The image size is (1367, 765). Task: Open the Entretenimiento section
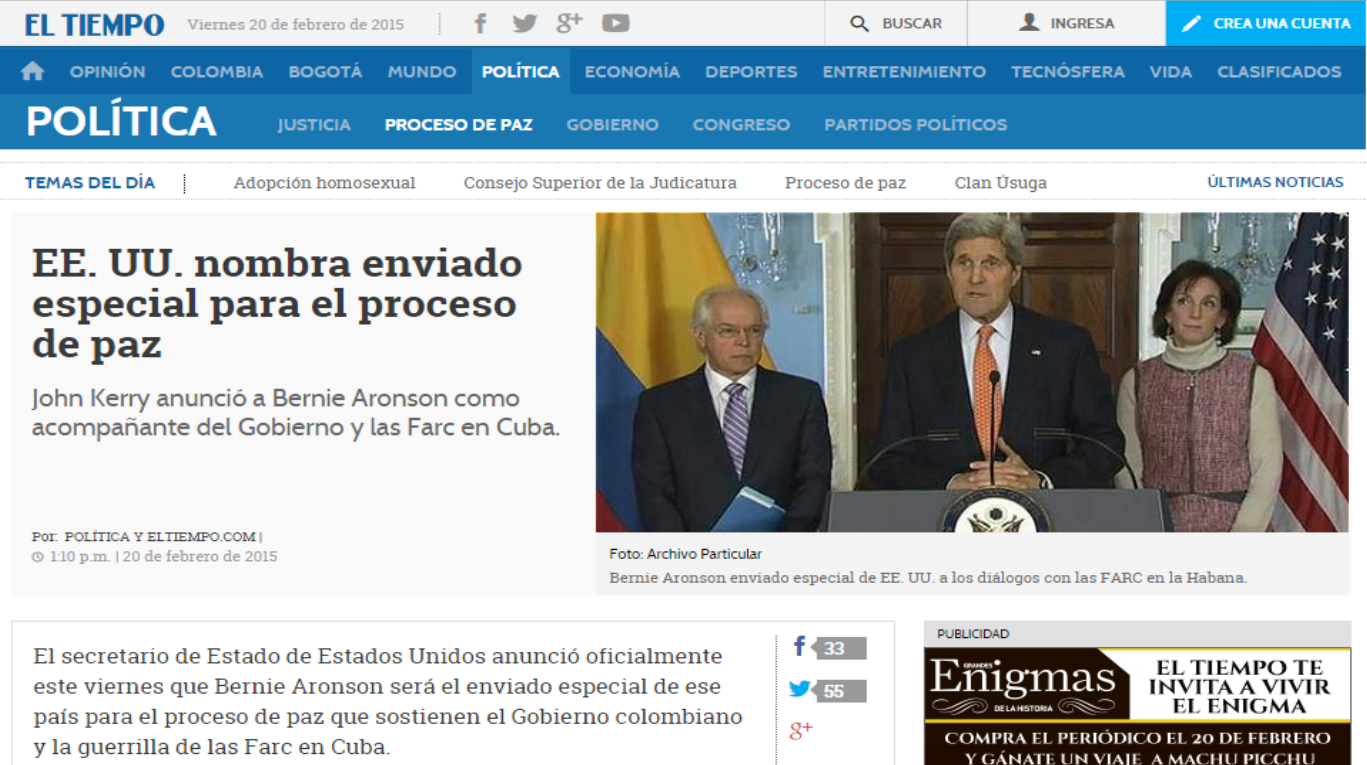(x=904, y=72)
